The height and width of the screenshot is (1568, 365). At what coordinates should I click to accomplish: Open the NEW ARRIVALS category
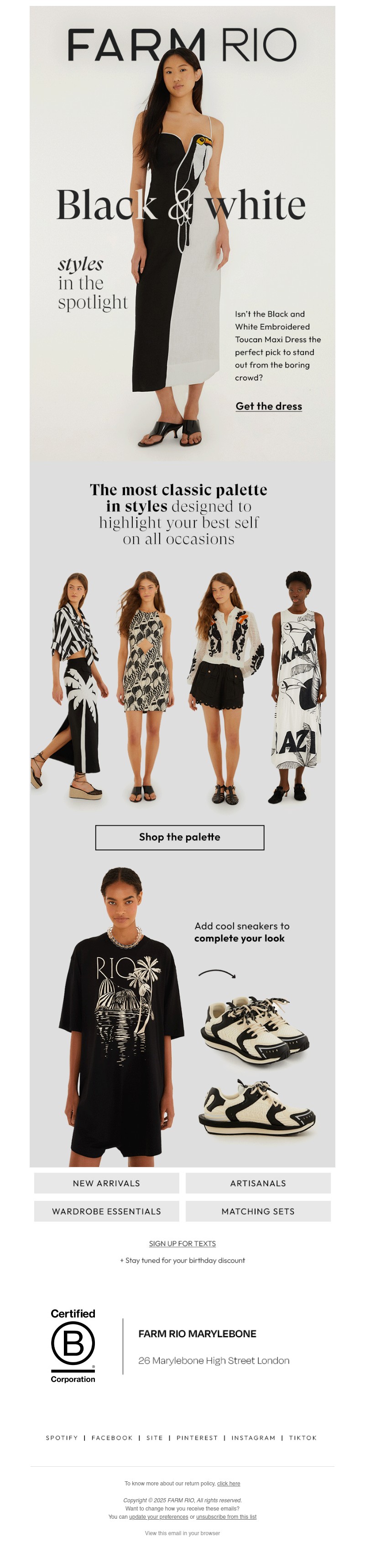click(106, 1183)
